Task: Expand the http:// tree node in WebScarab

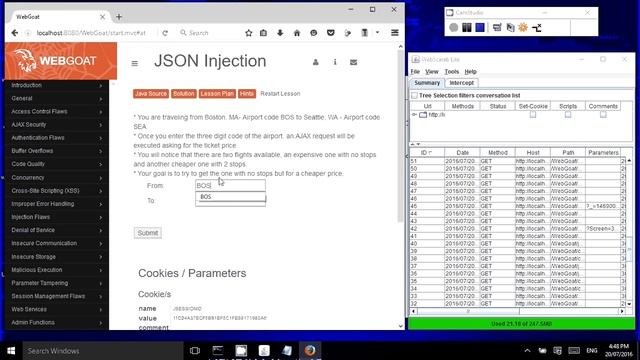Action: 414,115
